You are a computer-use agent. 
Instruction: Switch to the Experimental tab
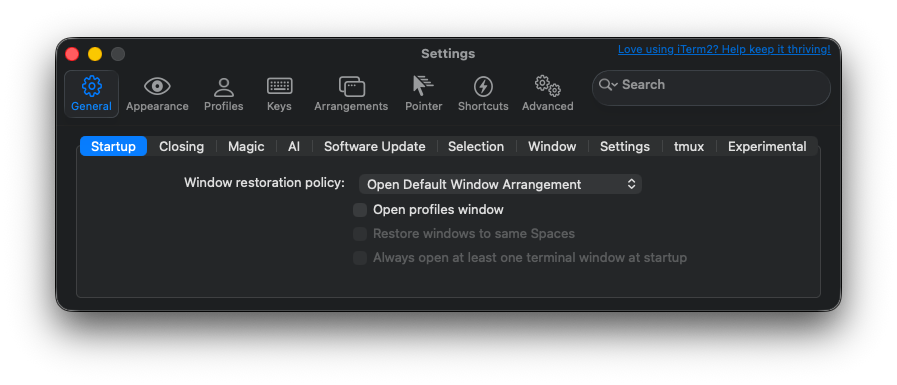point(767,146)
